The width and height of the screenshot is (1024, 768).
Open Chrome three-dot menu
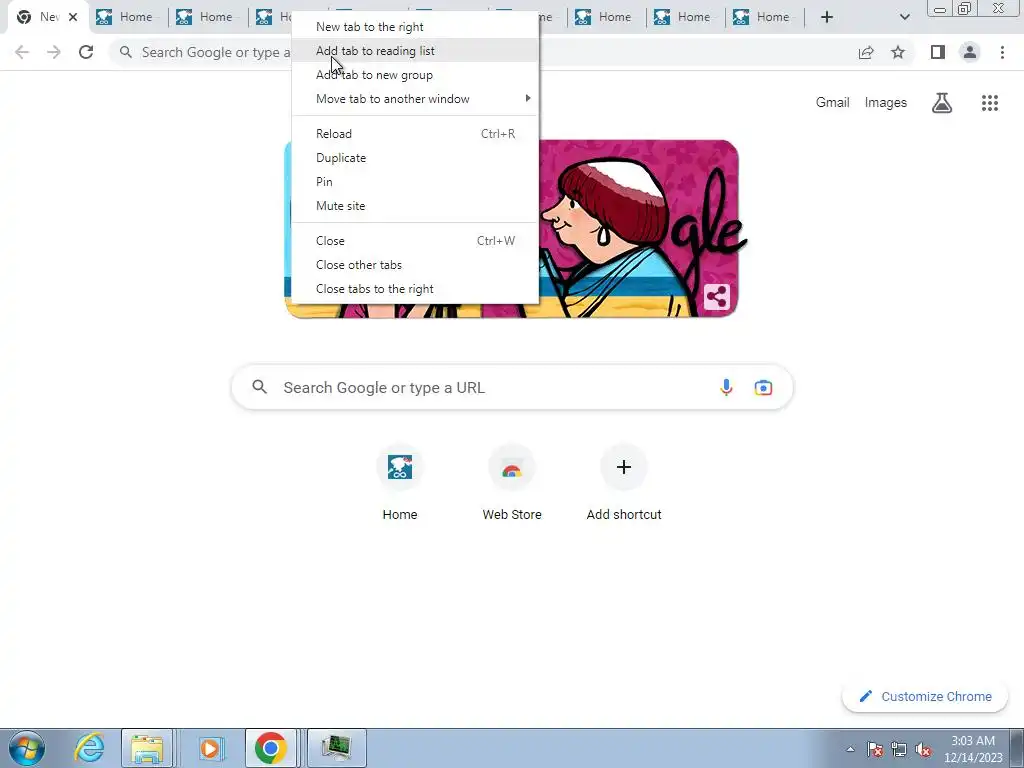pos(1002,52)
